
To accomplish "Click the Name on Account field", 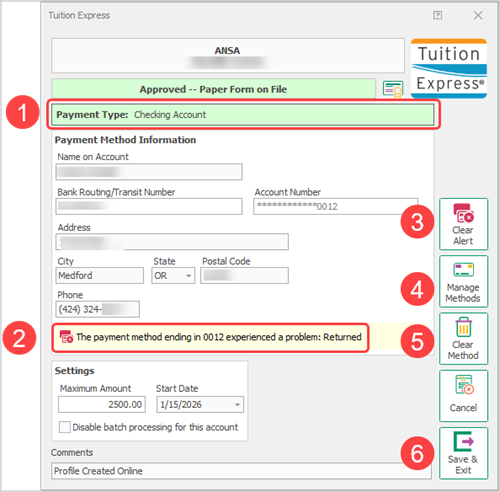I will (149, 172).
